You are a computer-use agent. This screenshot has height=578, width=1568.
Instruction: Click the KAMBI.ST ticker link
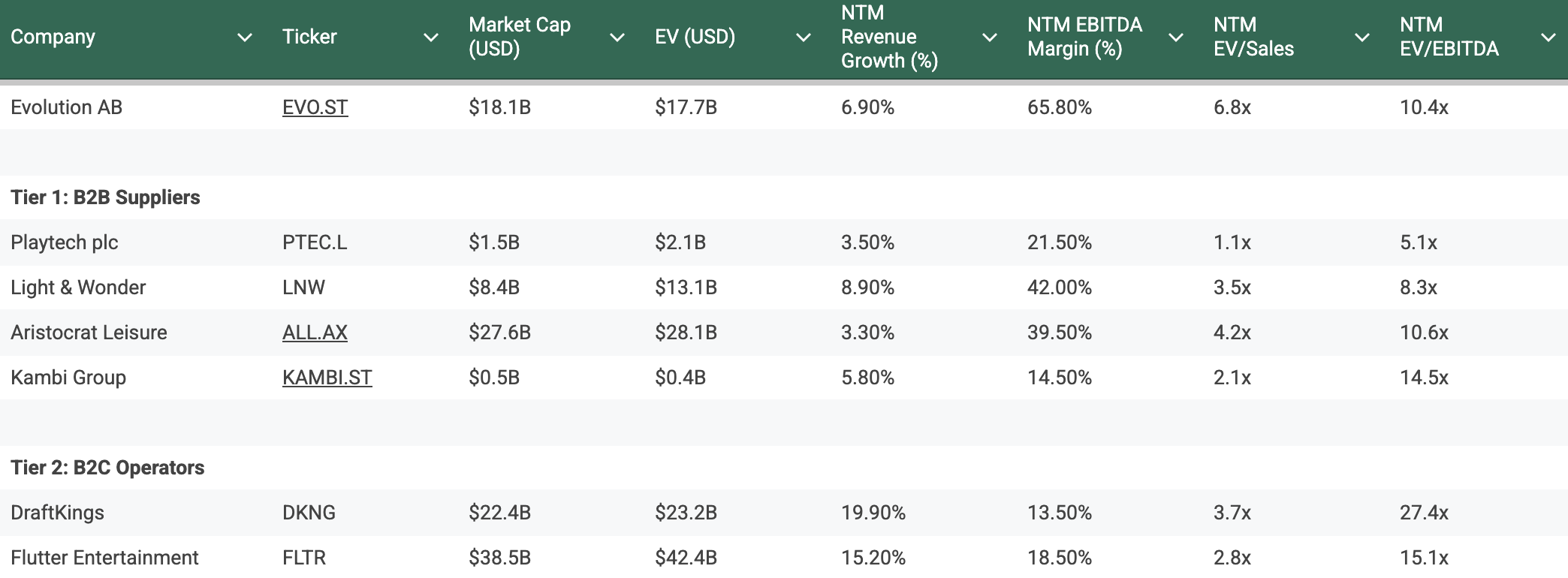pos(327,378)
